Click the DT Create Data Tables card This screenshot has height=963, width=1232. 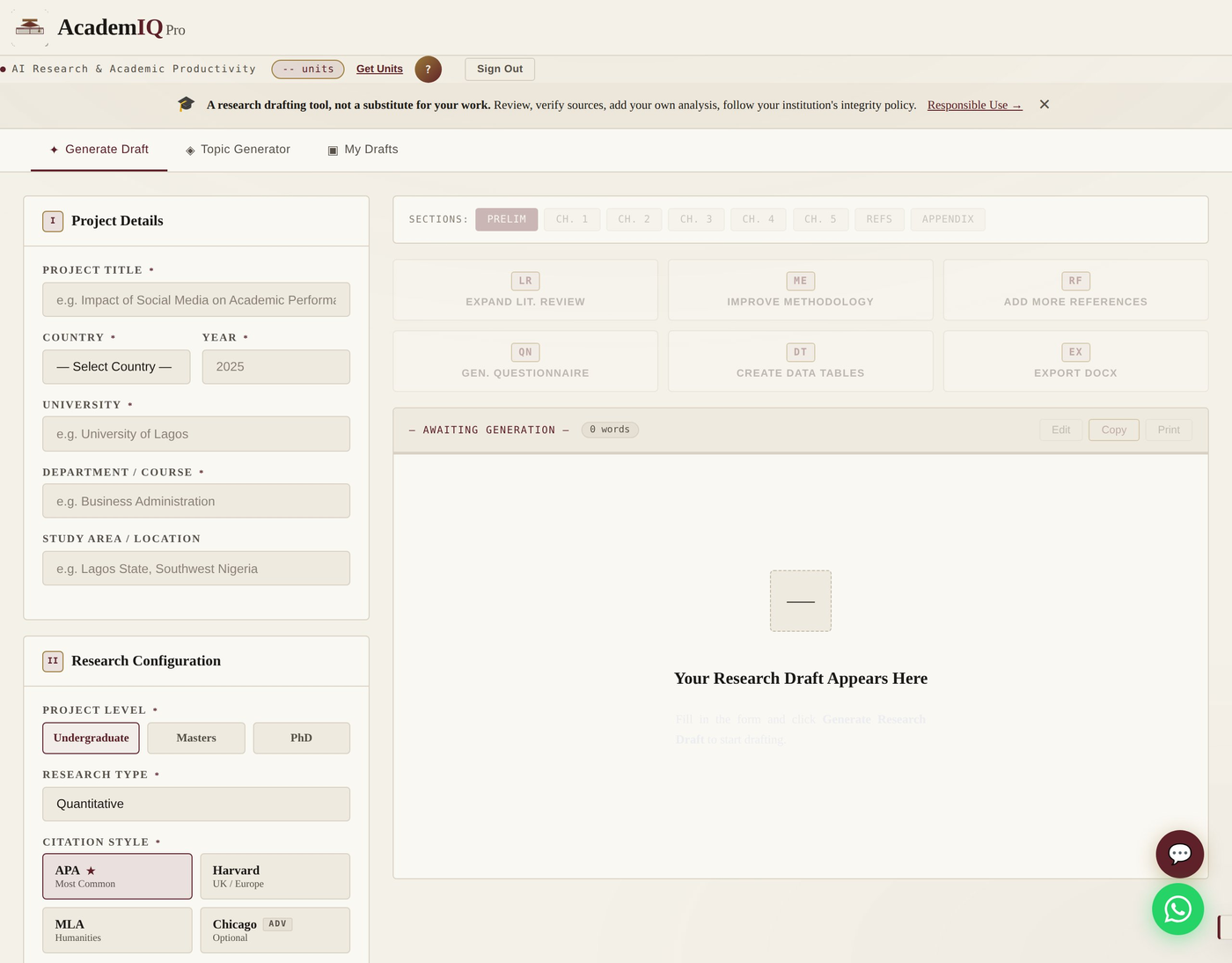point(801,361)
